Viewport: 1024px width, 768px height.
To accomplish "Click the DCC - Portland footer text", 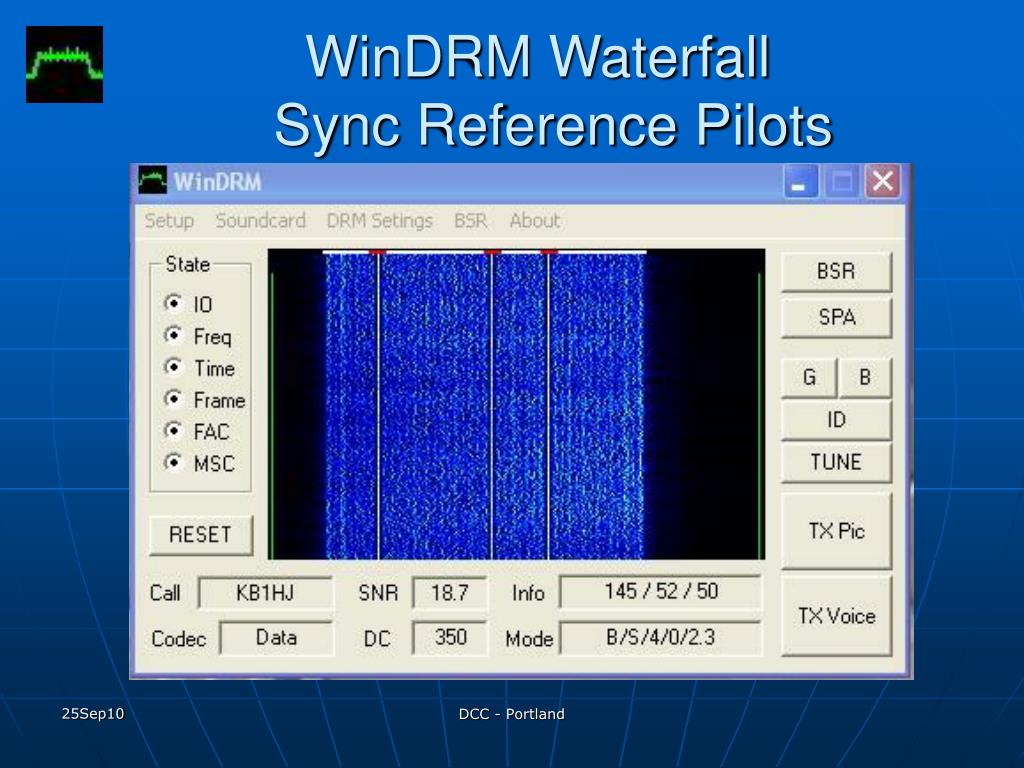I will click(x=511, y=714).
